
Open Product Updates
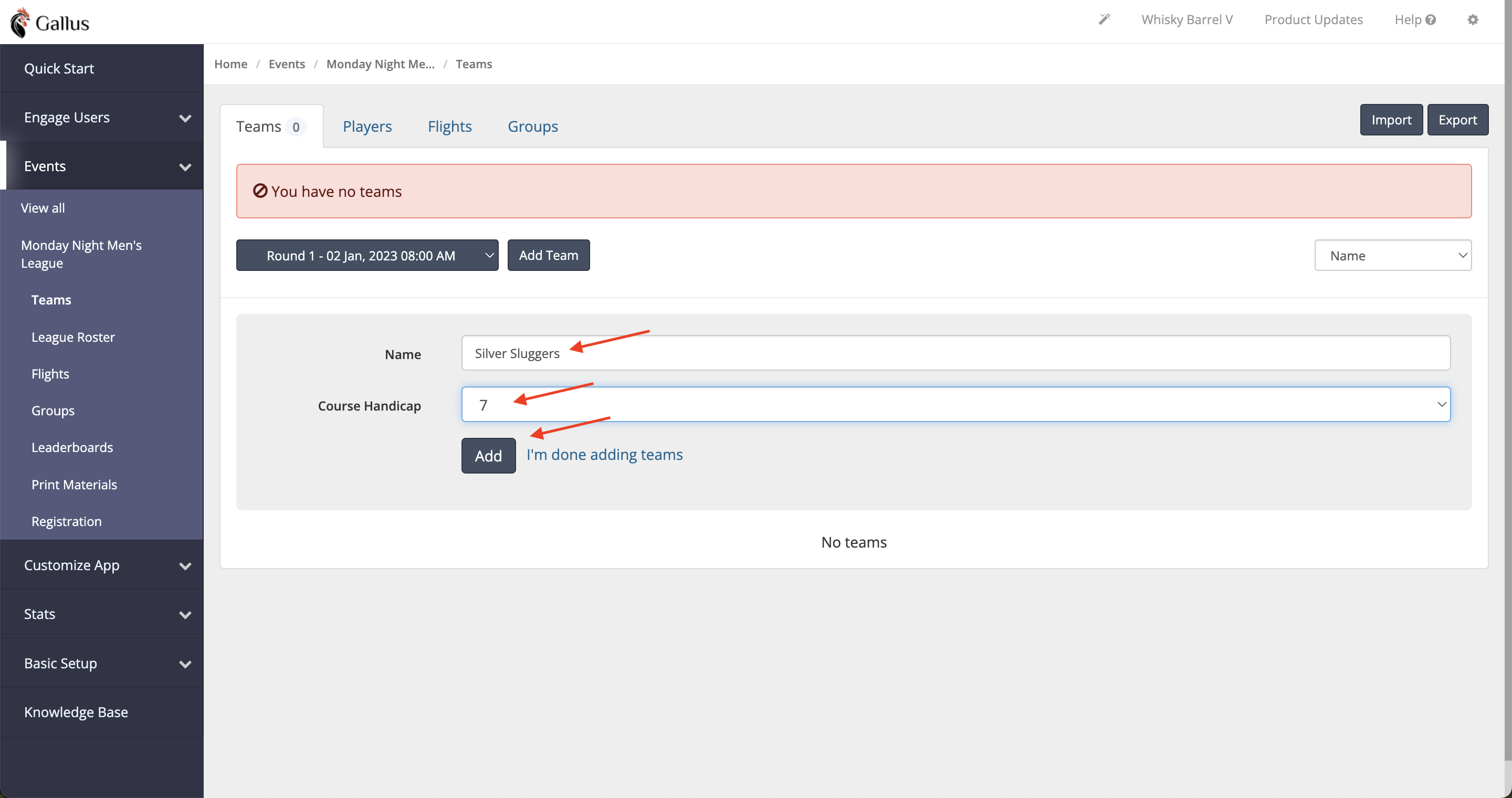[1313, 19]
